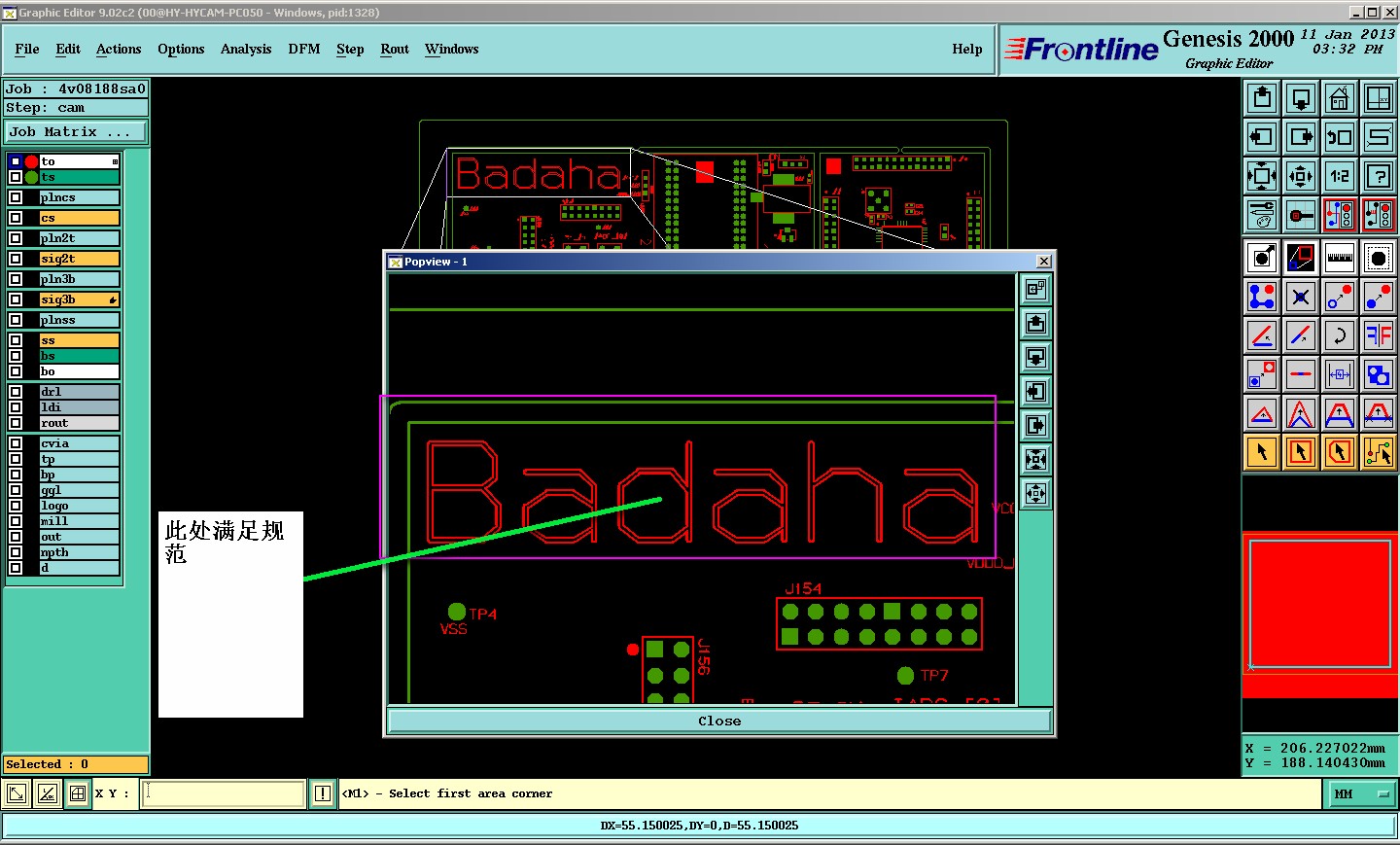Select the pln2t layer name
Screen dimensions: 1400x845
pos(80,238)
